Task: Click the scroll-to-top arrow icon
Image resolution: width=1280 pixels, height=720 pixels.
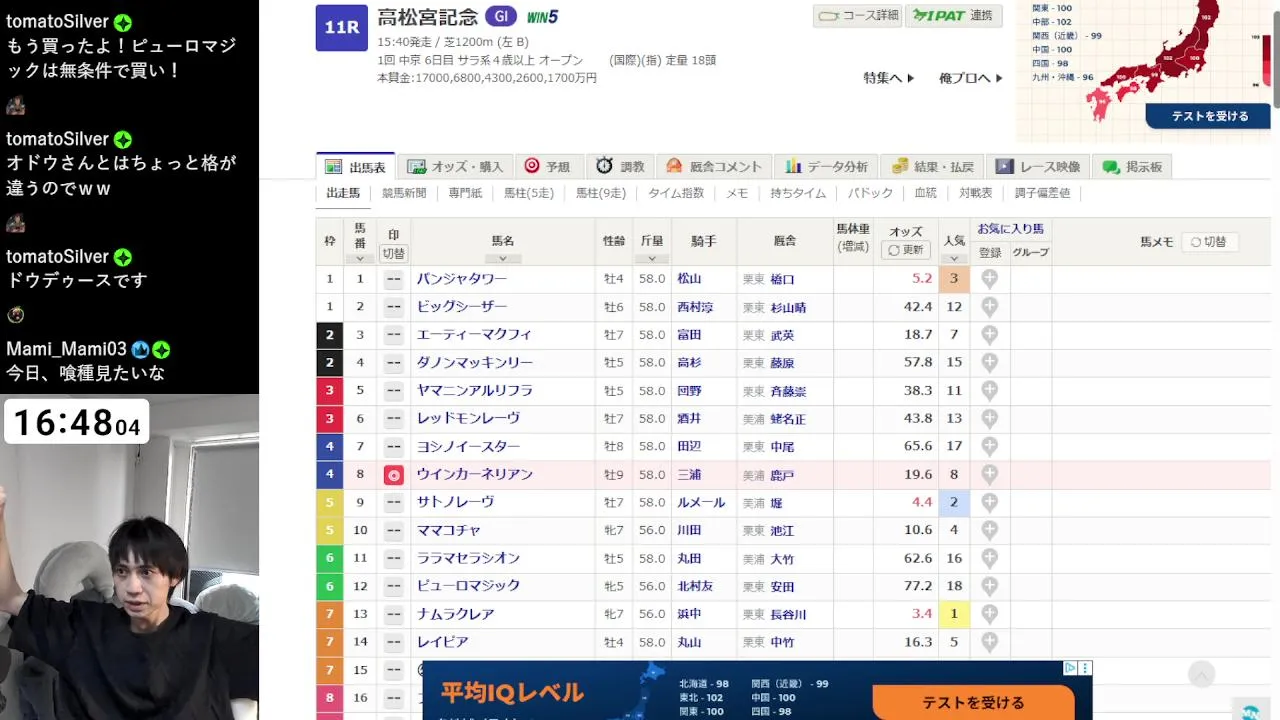Action: click(x=1202, y=675)
